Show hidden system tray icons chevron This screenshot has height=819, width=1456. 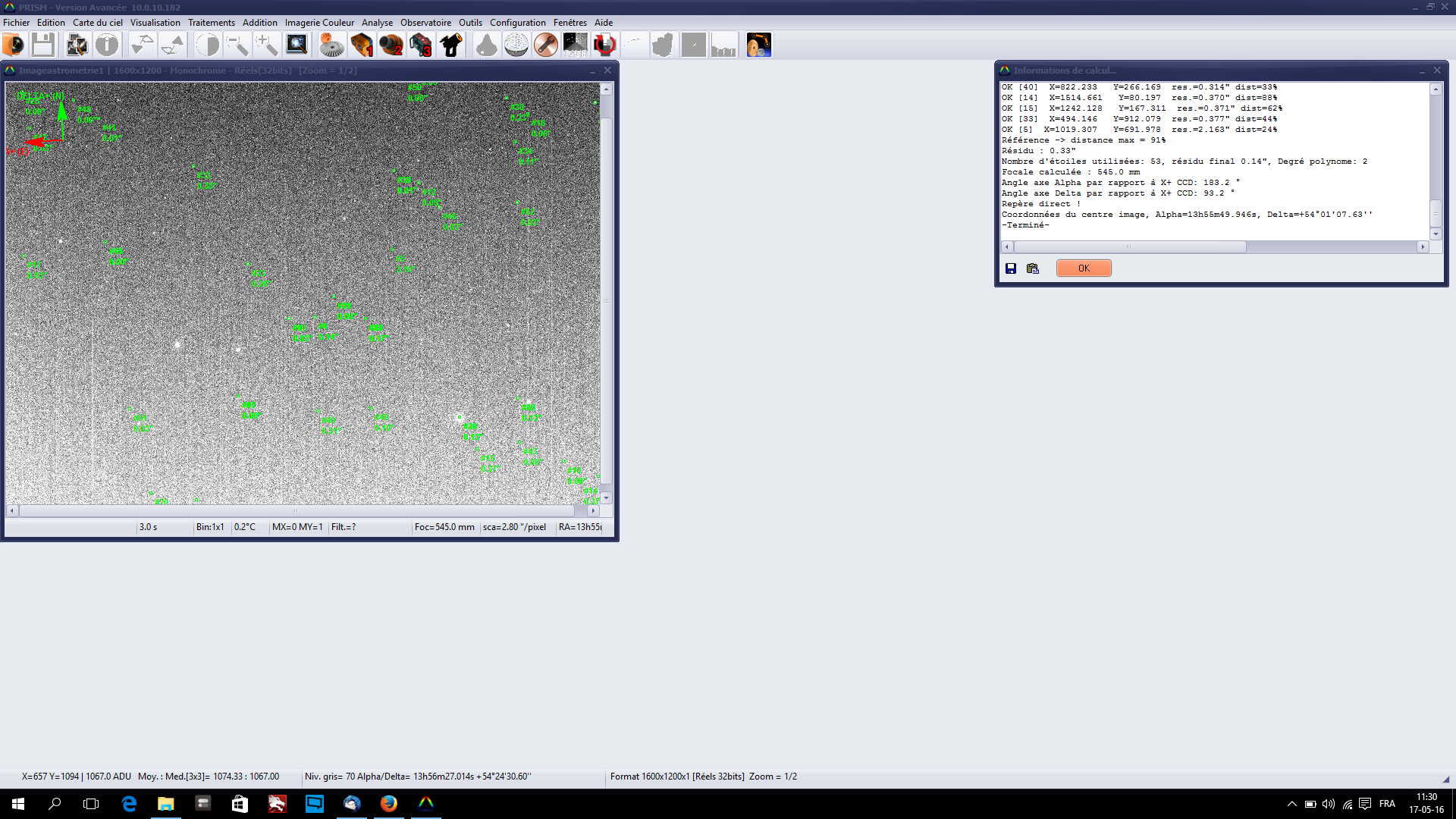coord(1291,804)
